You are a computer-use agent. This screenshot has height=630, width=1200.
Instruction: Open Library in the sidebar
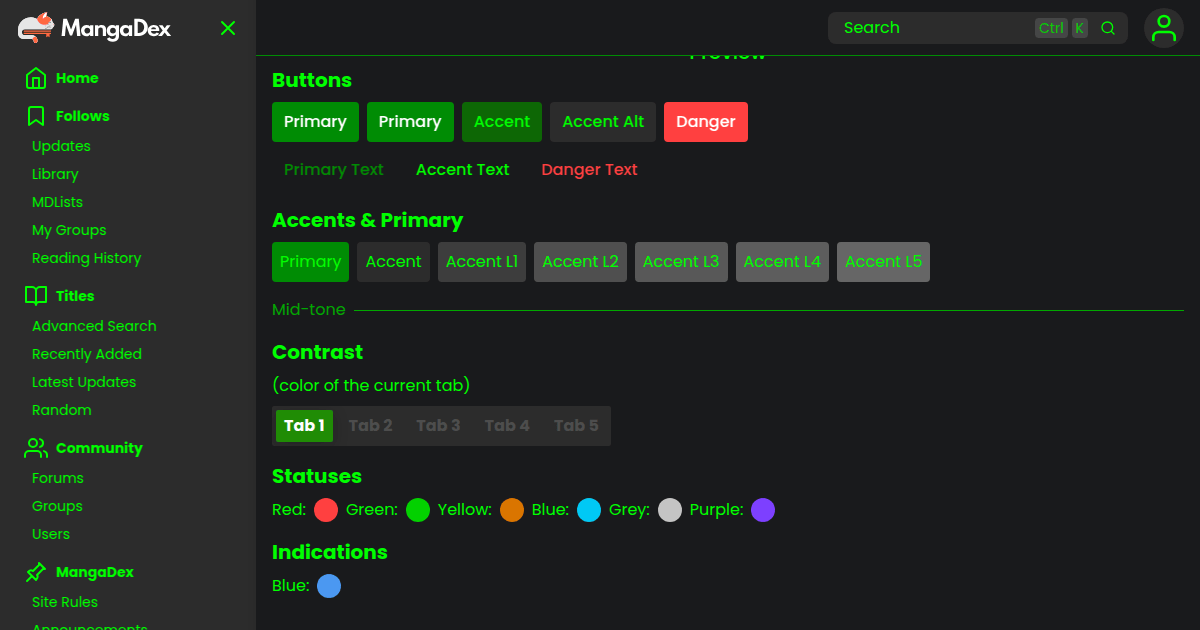click(55, 174)
